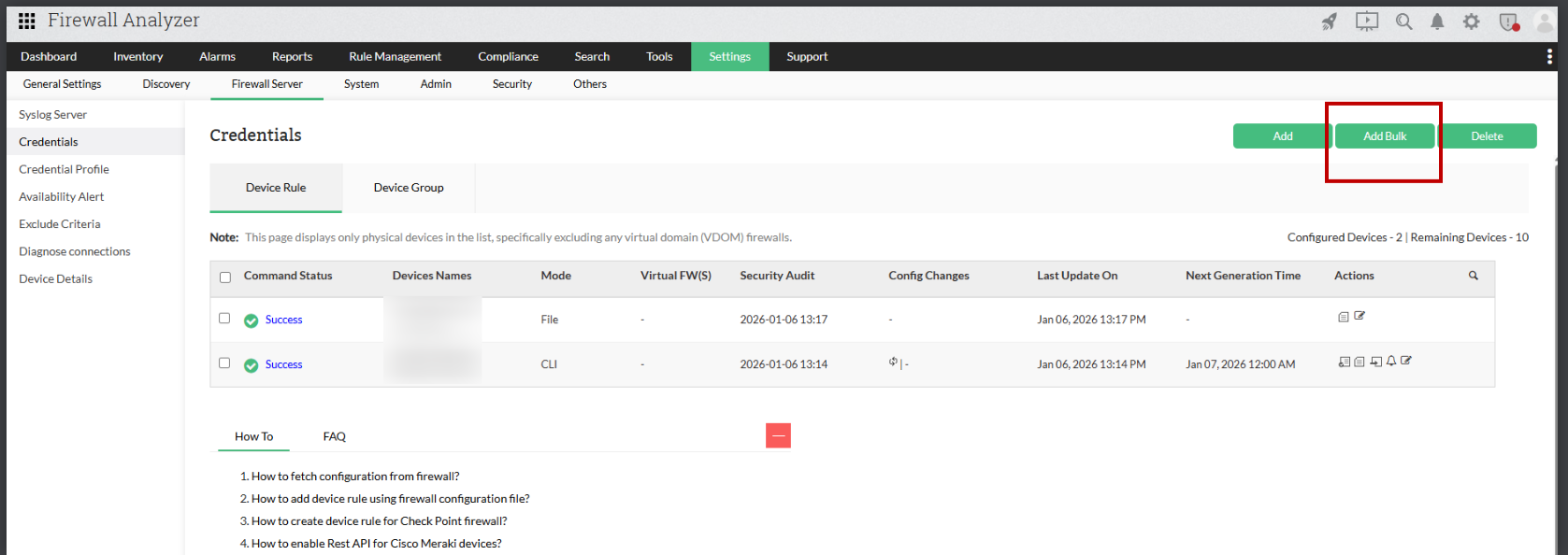The image size is (1568, 555).
Task: Open Device Details in sidebar
Action: 55,279
